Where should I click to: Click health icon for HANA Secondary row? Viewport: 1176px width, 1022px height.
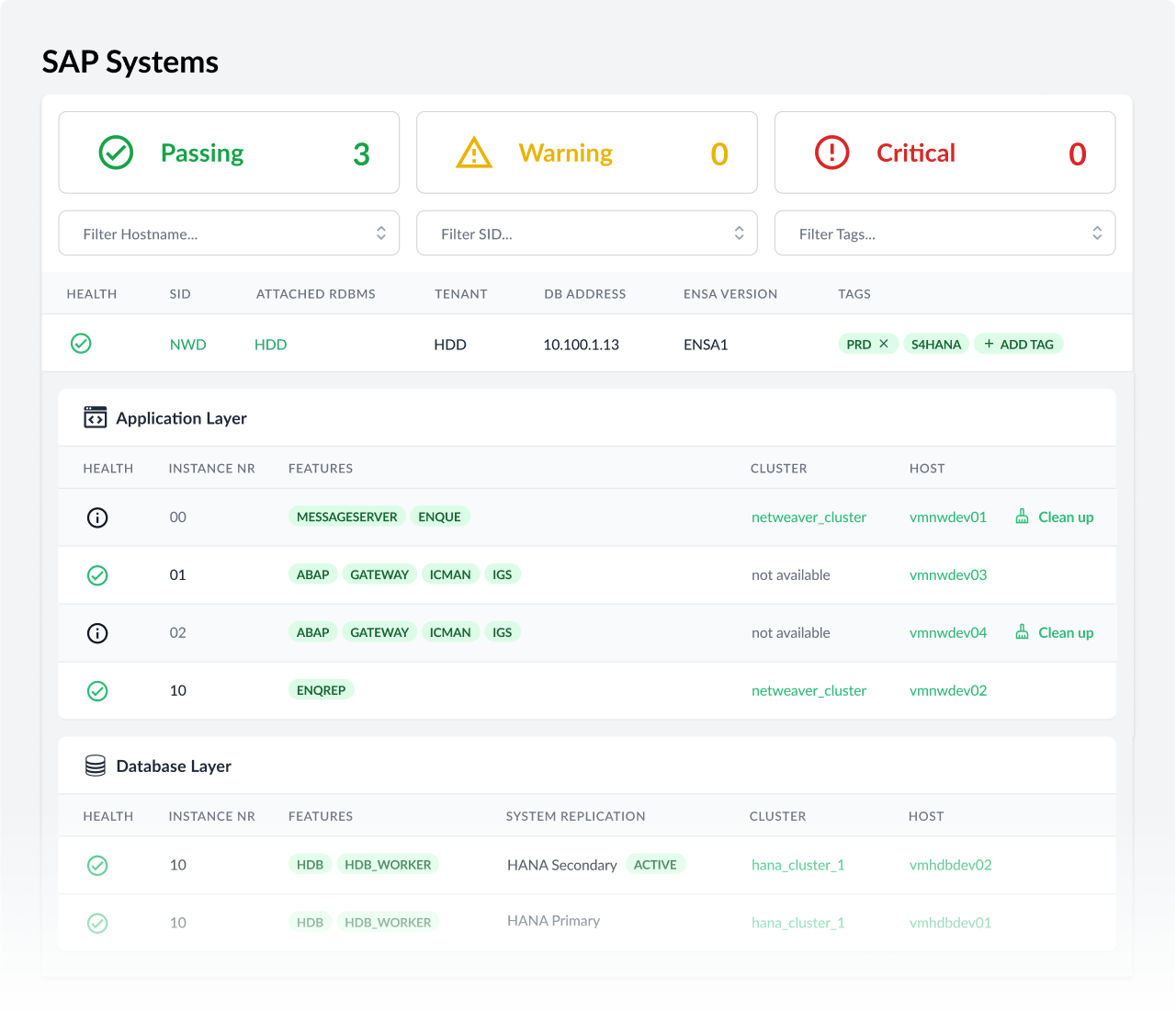click(97, 866)
